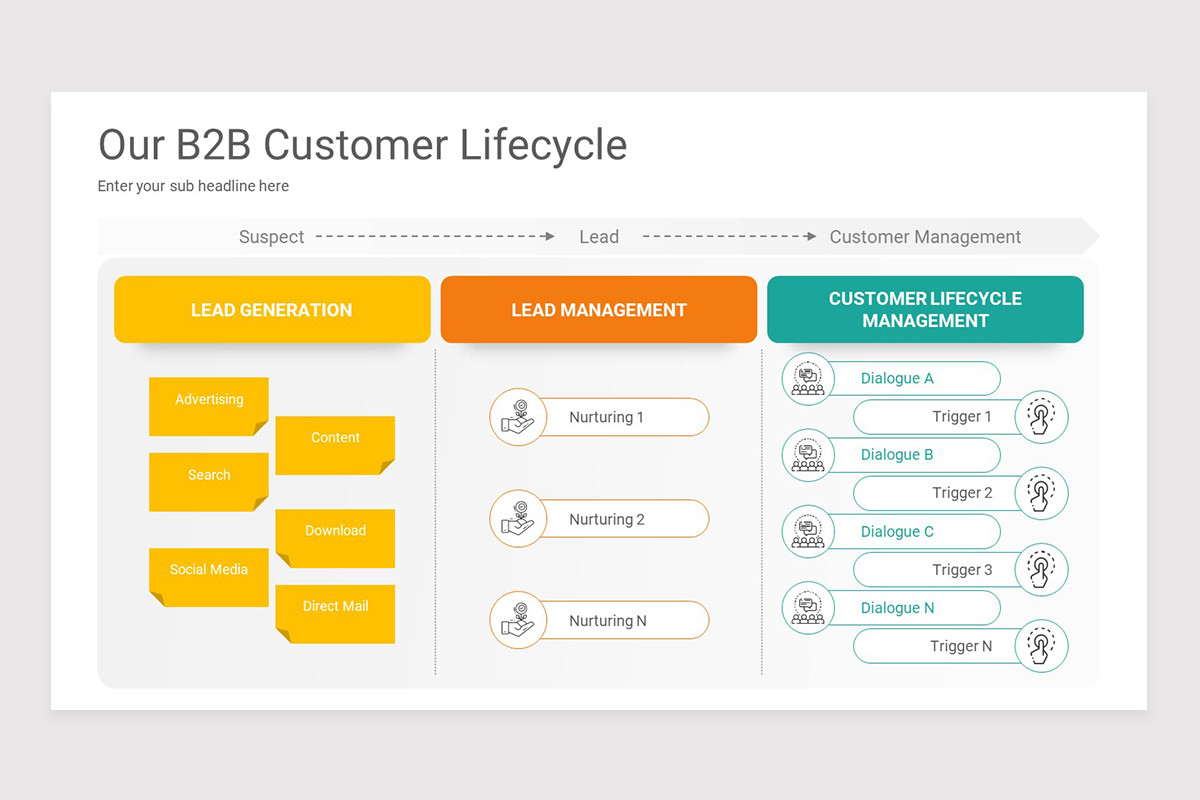Select the Direct Mail sticky note
Viewport: 1200px width, 800px height.
point(335,614)
